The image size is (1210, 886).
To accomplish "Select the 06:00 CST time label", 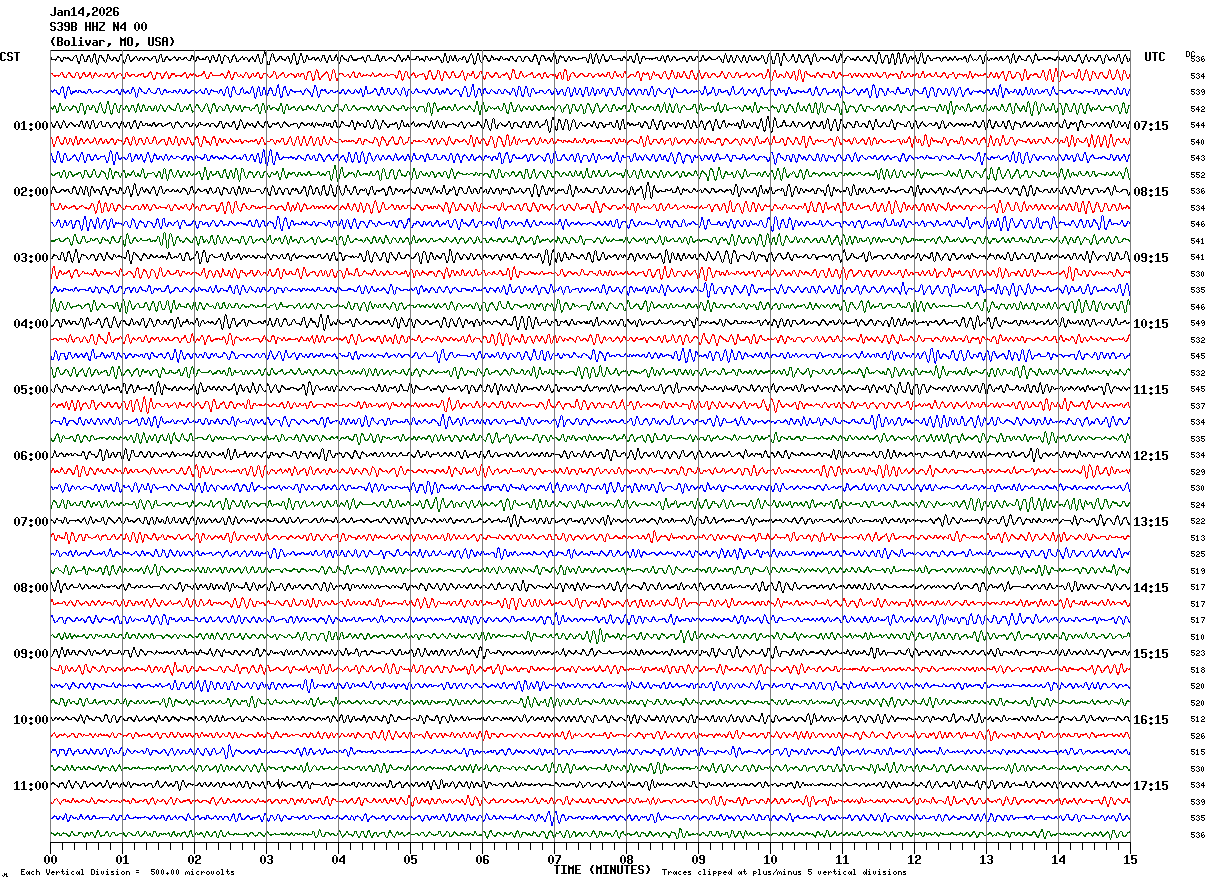I will [x=31, y=456].
